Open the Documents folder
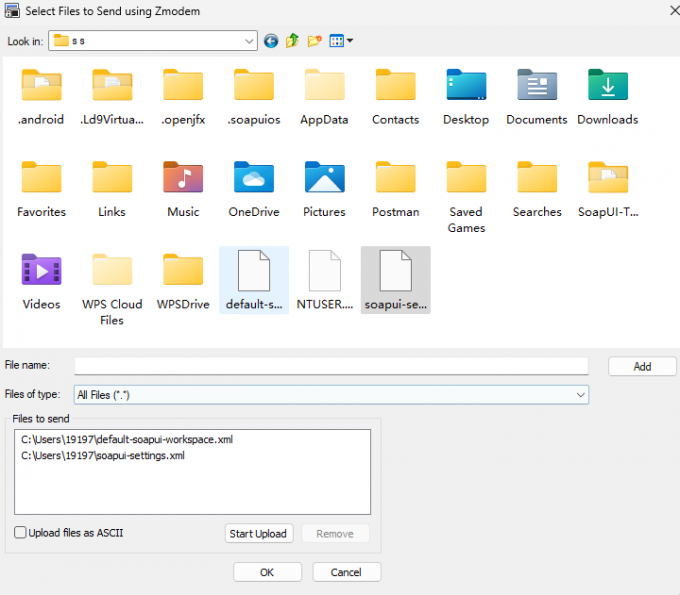This screenshot has width=680, height=595. coord(537,98)
